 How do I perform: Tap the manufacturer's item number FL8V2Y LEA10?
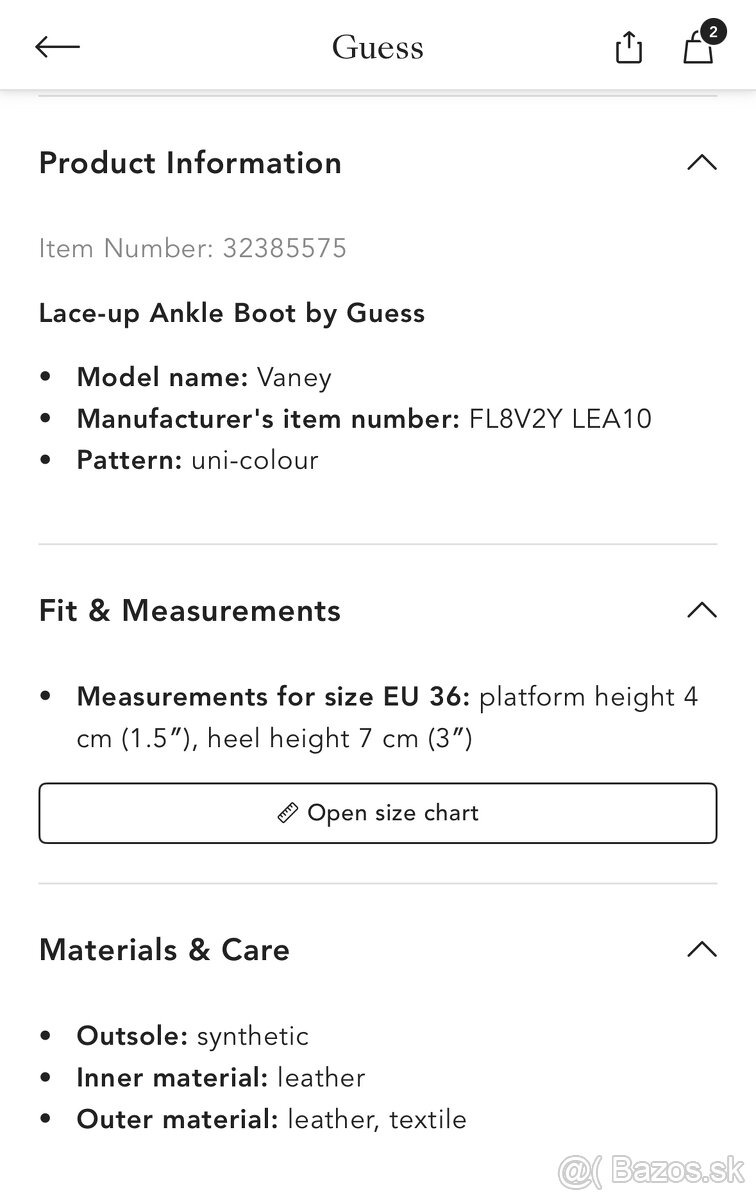click(x=560, y=418)
